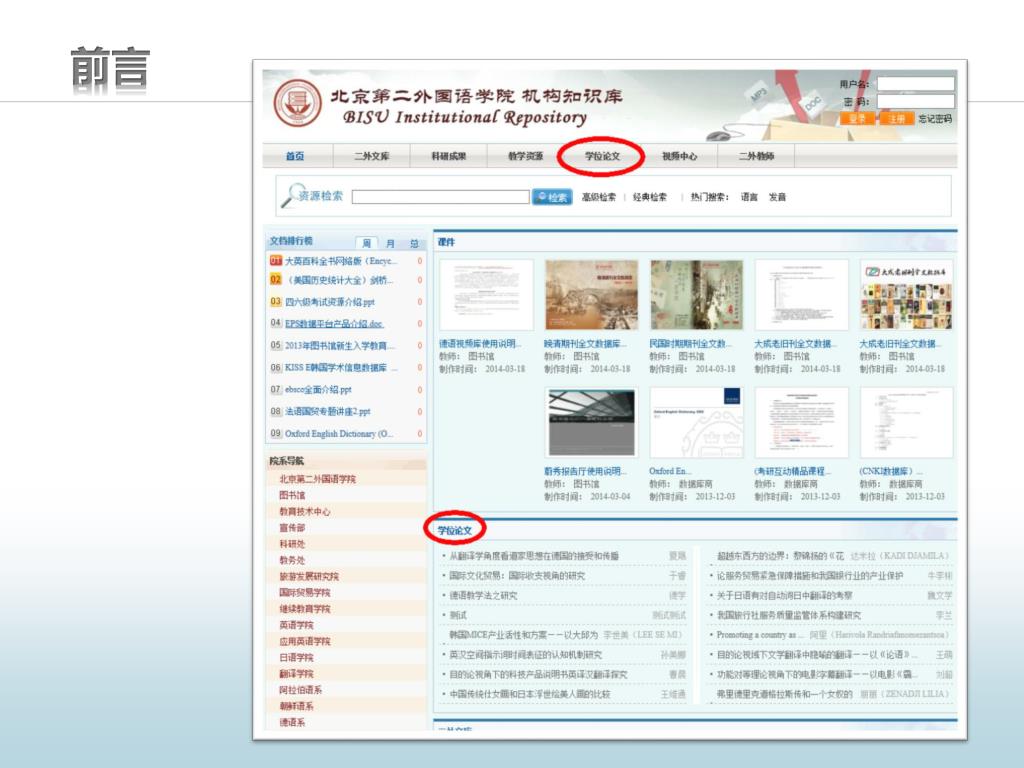Image resolution: width=1024 pixels, height=768 pixels.
Task: Open the 高级检索 link
Action: (x=599, y=197)
